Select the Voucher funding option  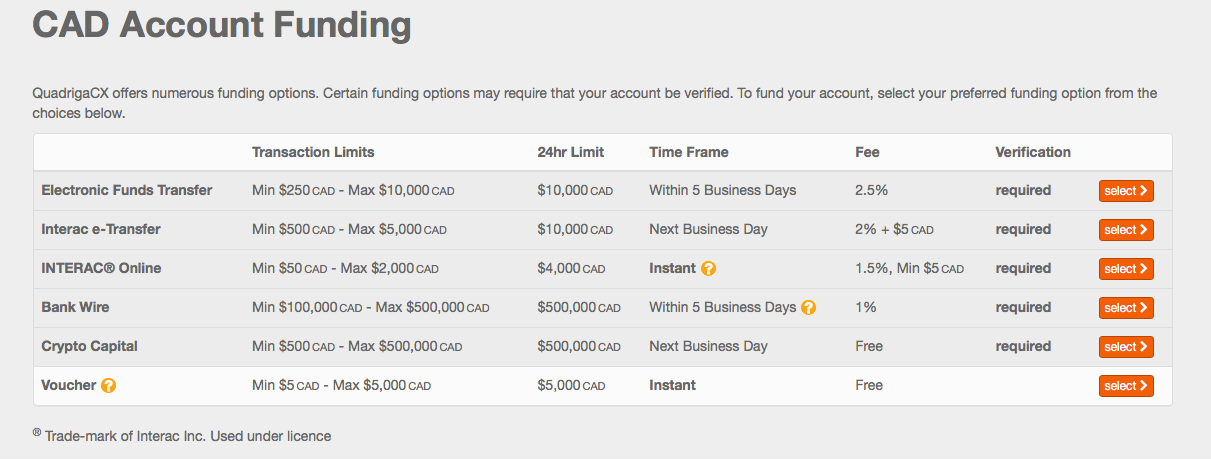click(1126, 386)
